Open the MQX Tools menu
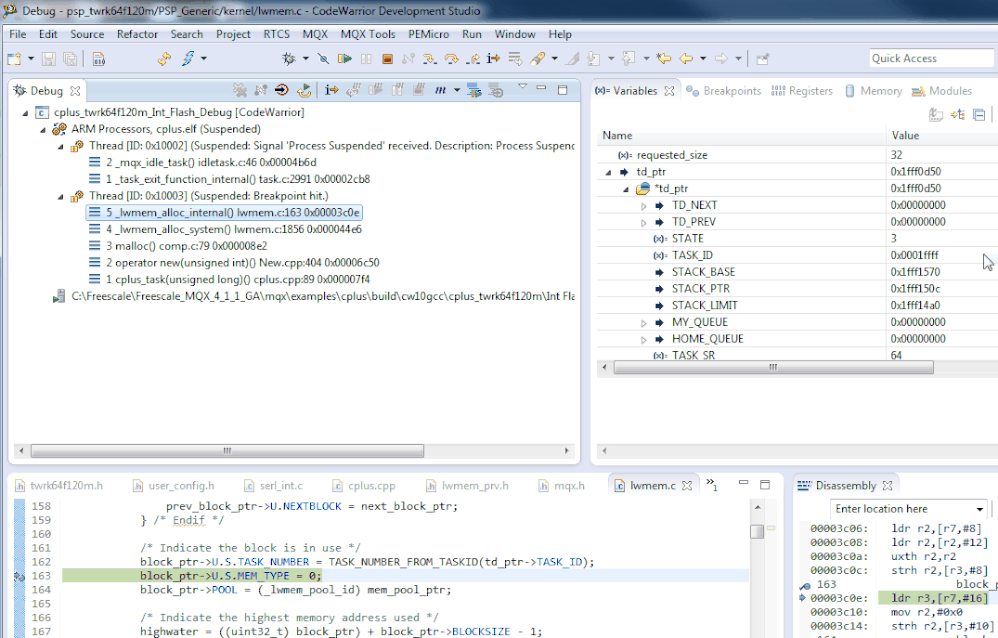The image size is (998, 638). 367,34
